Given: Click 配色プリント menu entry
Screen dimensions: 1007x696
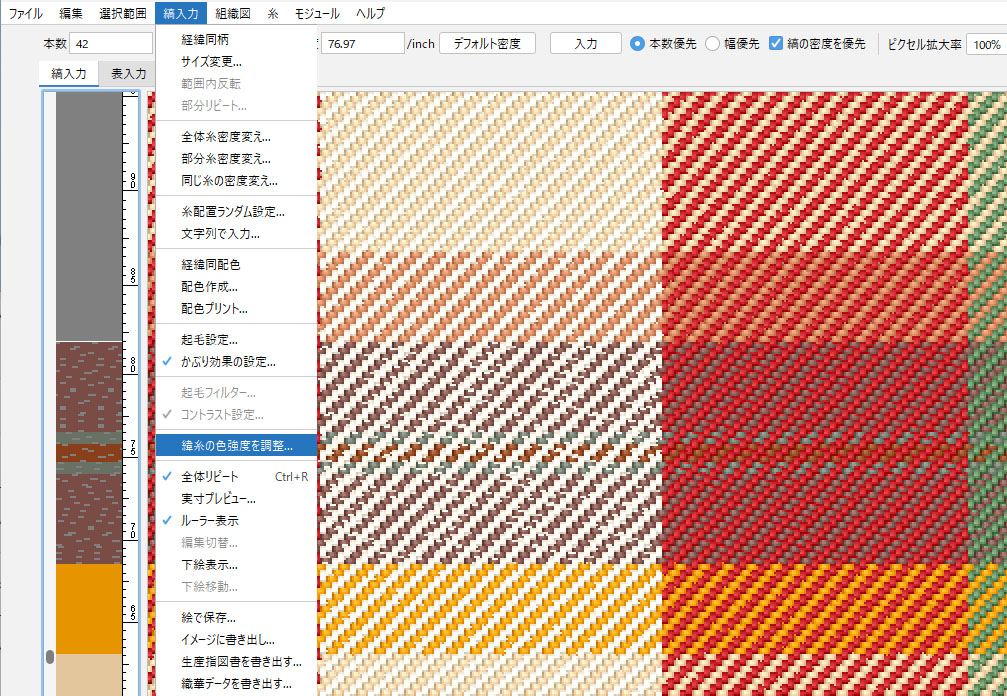Looking at the screenshot, I should [214, 309].
